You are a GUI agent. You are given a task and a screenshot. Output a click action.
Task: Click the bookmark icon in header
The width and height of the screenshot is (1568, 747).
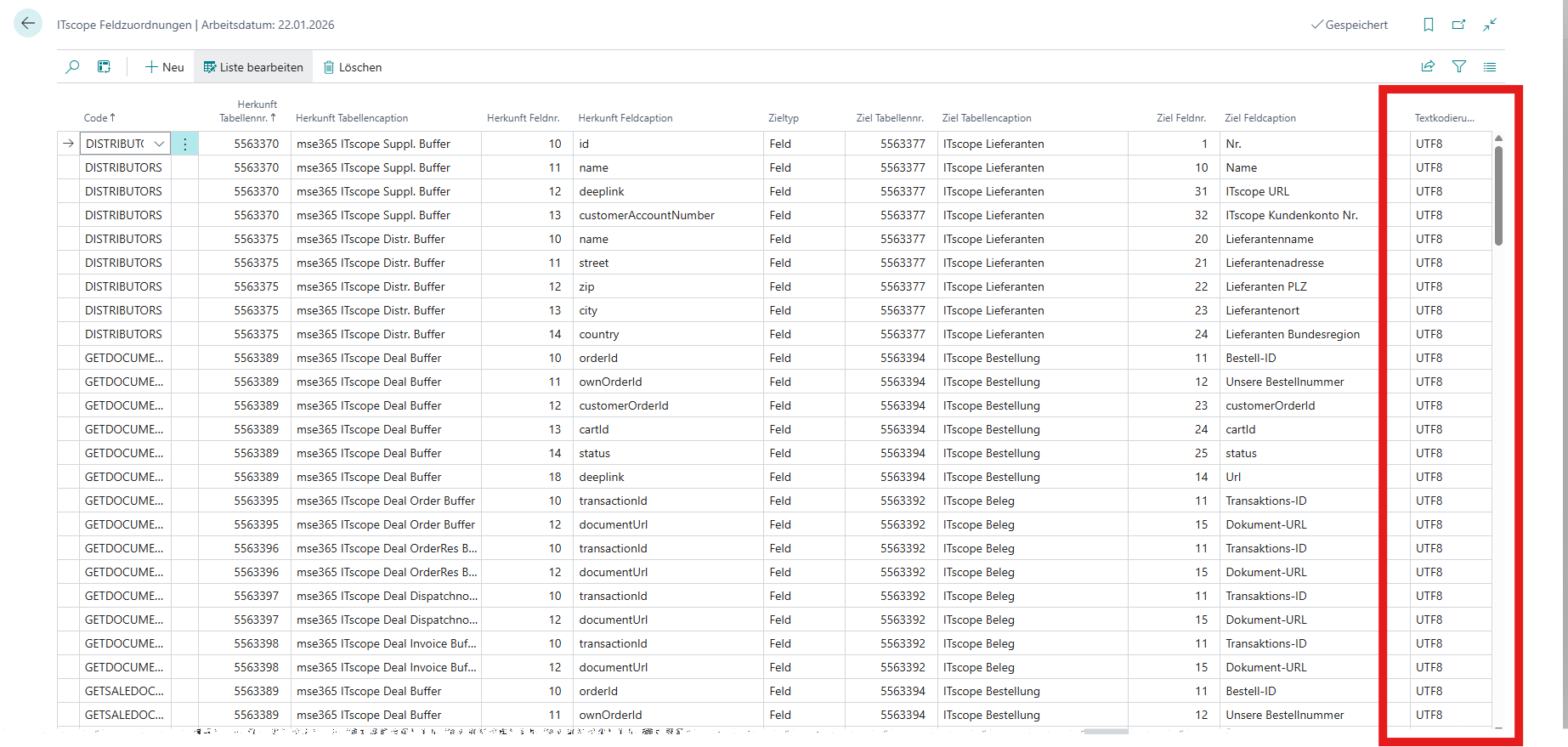(x=1429, y=25)
